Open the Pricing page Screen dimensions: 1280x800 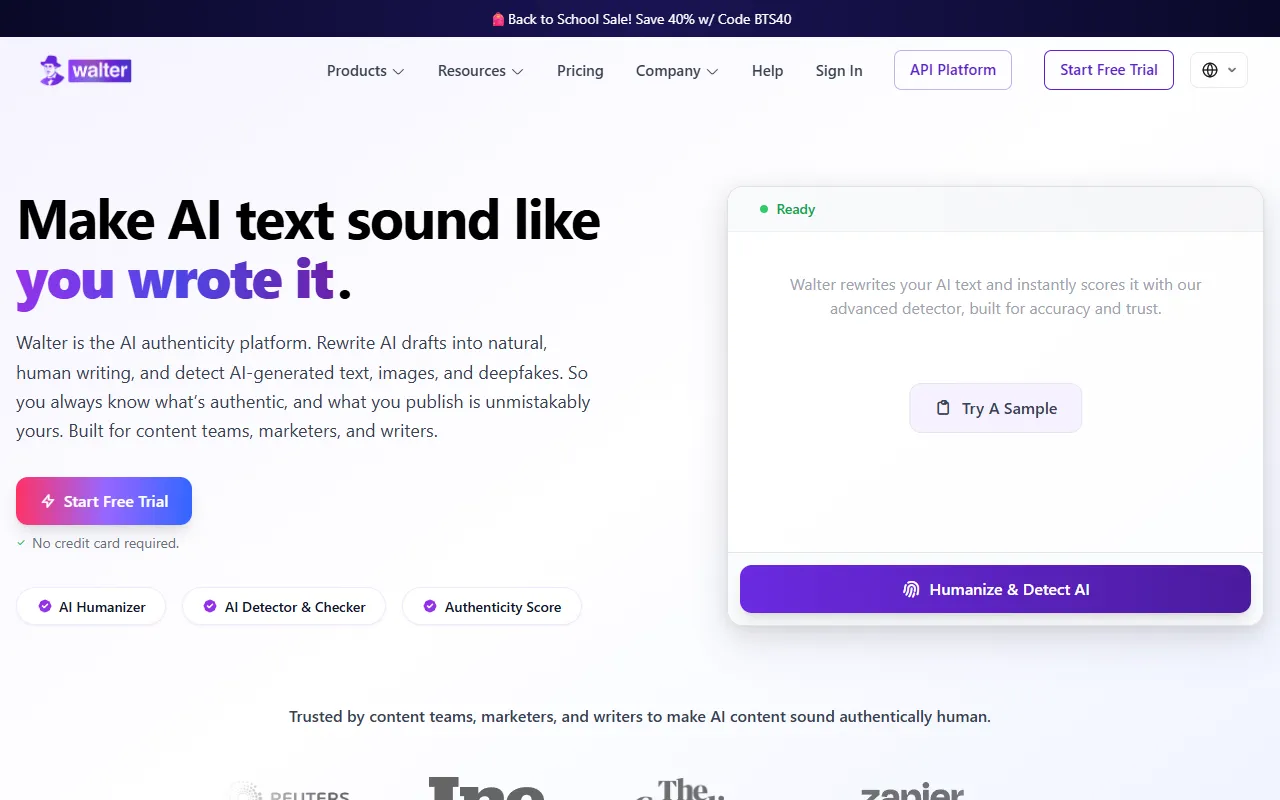(x=580, y=71)
